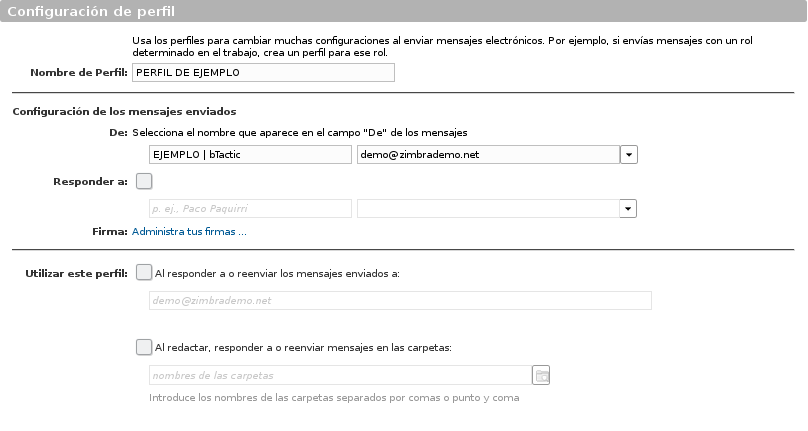Focus the 'p. ej., Paco Paquirri' name field
This screenshot has width=808, height=431.
click(250, 209)
